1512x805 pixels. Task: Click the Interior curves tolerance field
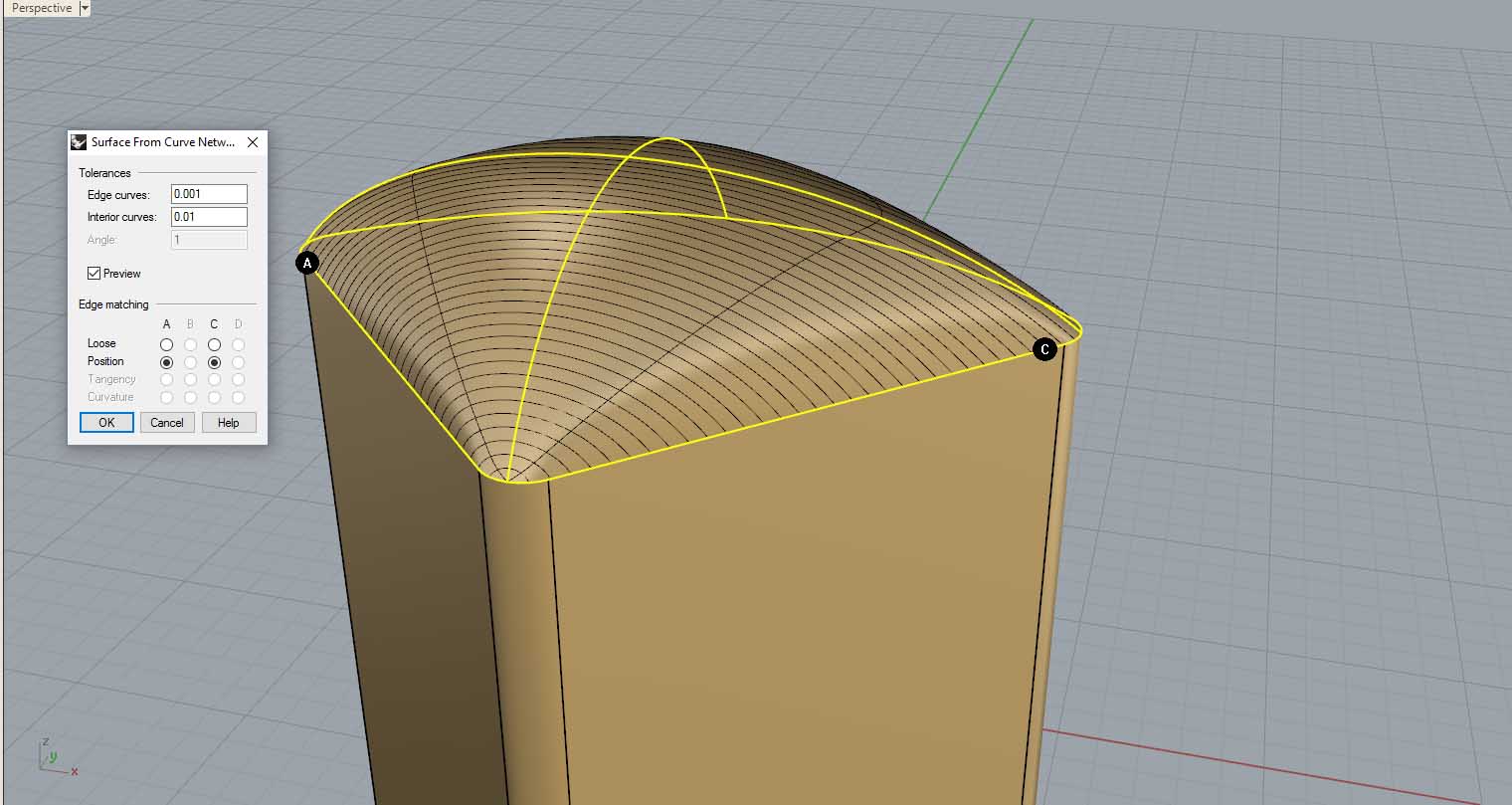click(209, 217)
